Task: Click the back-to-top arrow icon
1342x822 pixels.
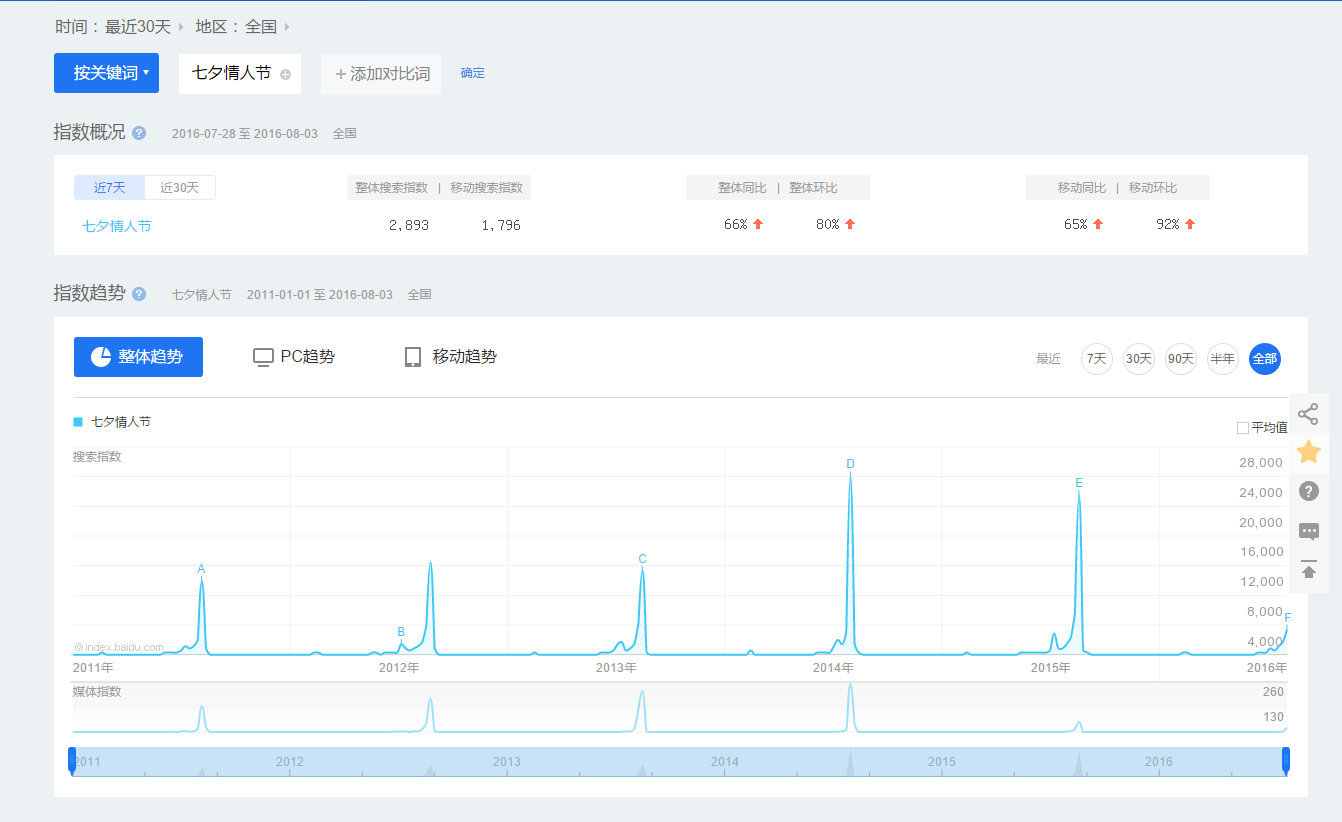Action: click(1308, 570)
